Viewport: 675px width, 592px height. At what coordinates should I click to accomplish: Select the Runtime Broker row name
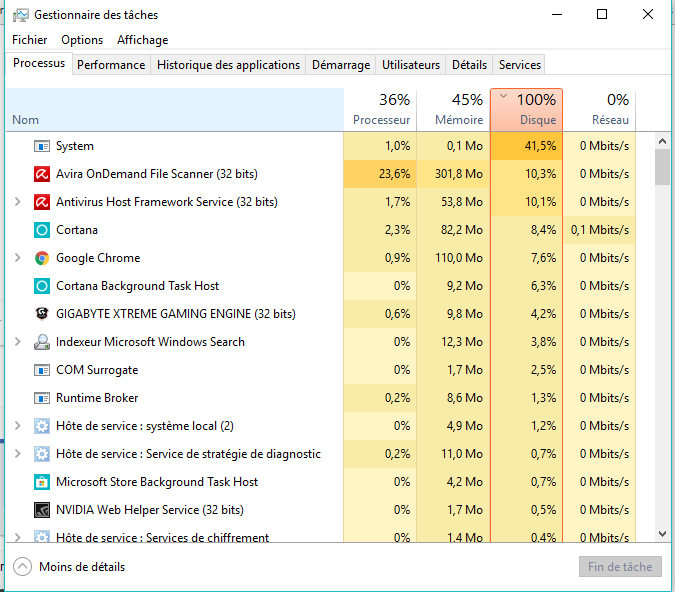[x=97, y=398]
